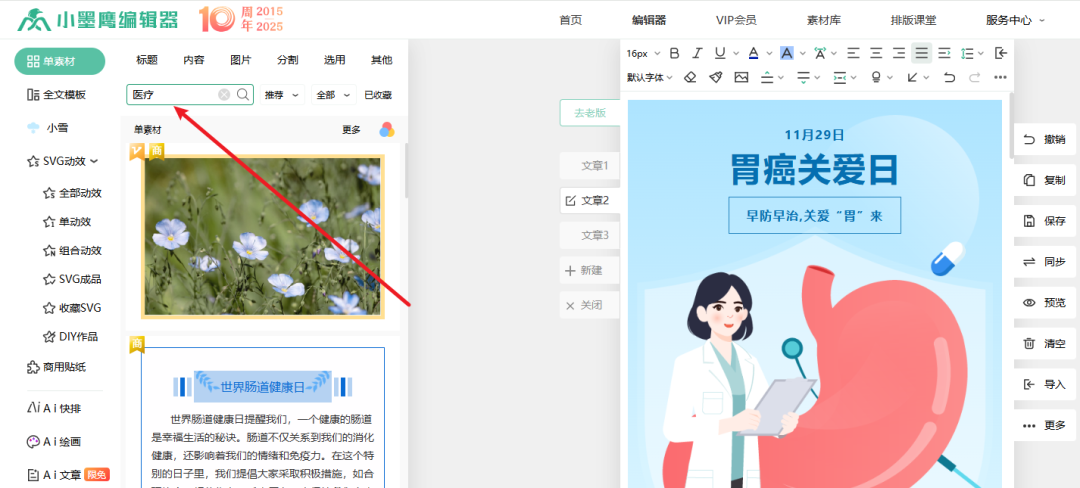Expand background color dropdown arrow
Viewport: 1080px width, 488px height.
point(802,53)
